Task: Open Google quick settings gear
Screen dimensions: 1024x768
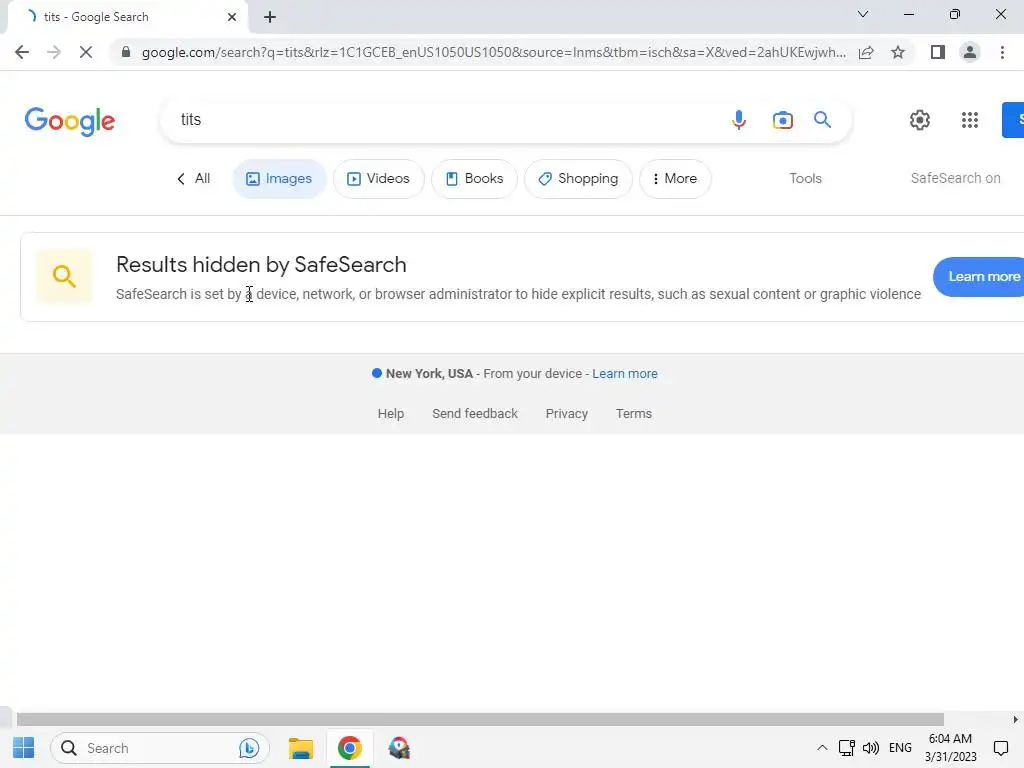Action: (x=920, y=120)
